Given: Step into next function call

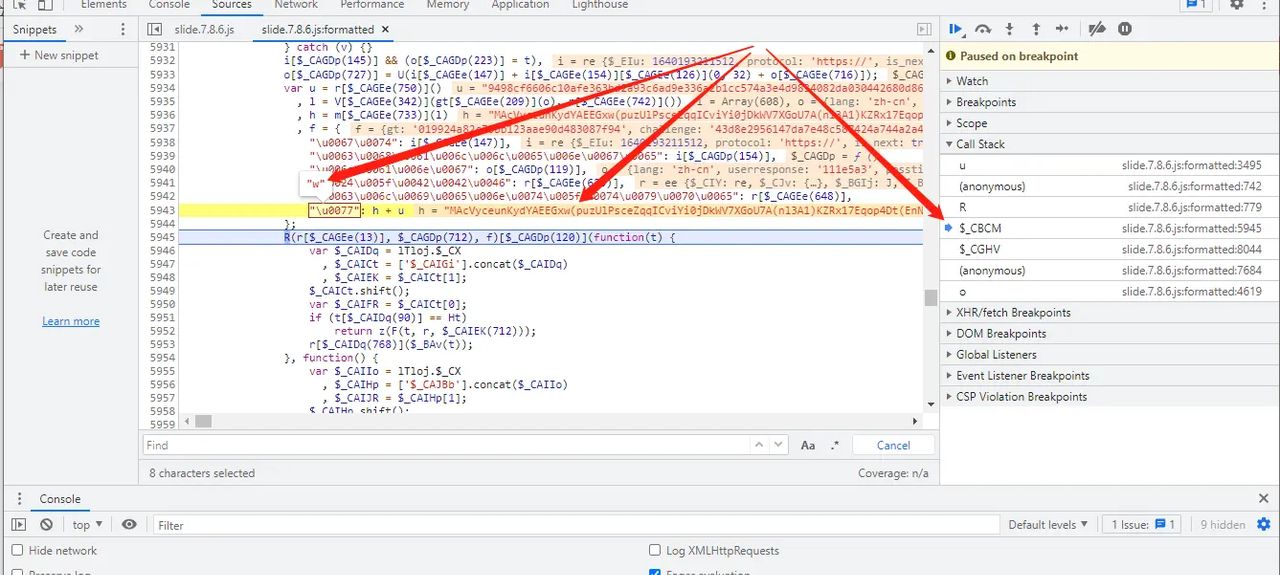Looking at the screenshot, I should pyautogui.click(x=1009, y=29).
